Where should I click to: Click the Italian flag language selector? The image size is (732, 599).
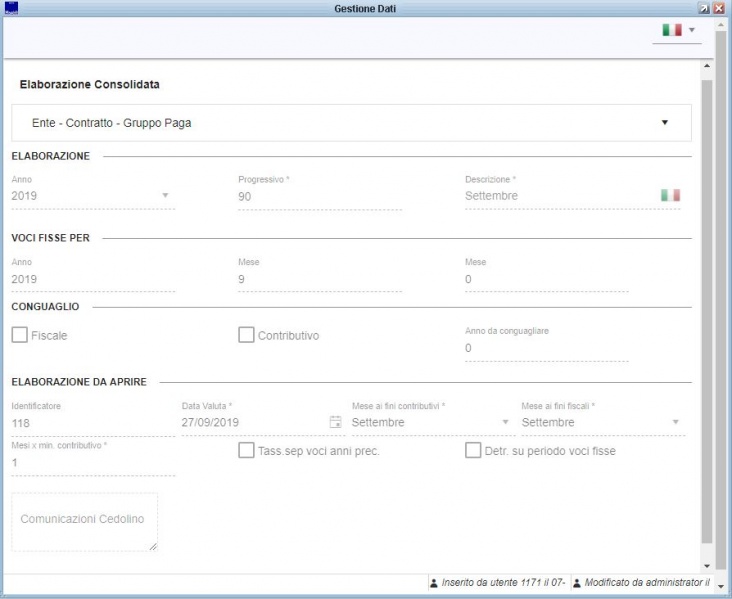(x=670, y=30)
